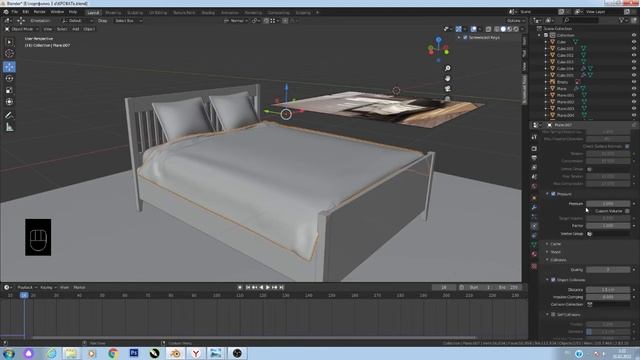Open the Object Mode dropdown
640x360 pixels.
(21, 29)
